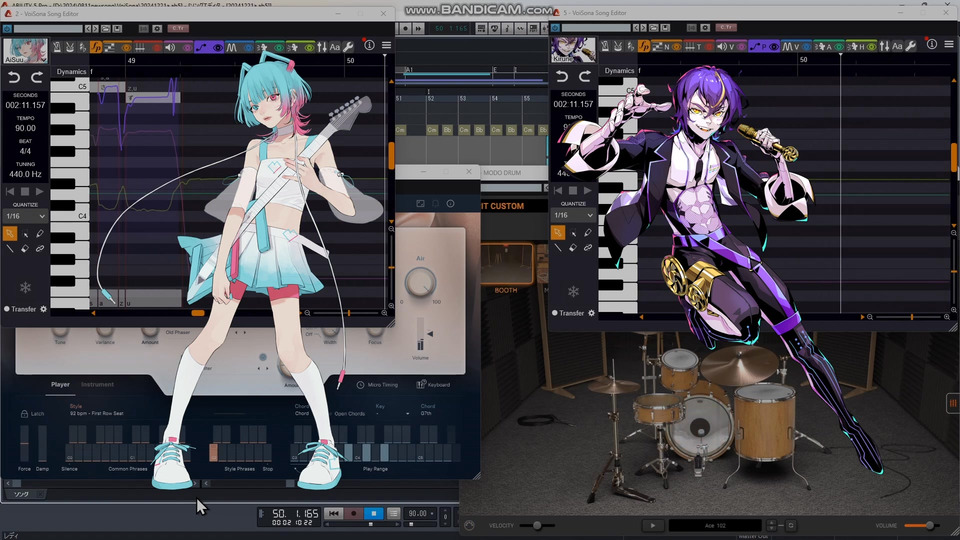Toggle the Latch lock

click(24, 414)
